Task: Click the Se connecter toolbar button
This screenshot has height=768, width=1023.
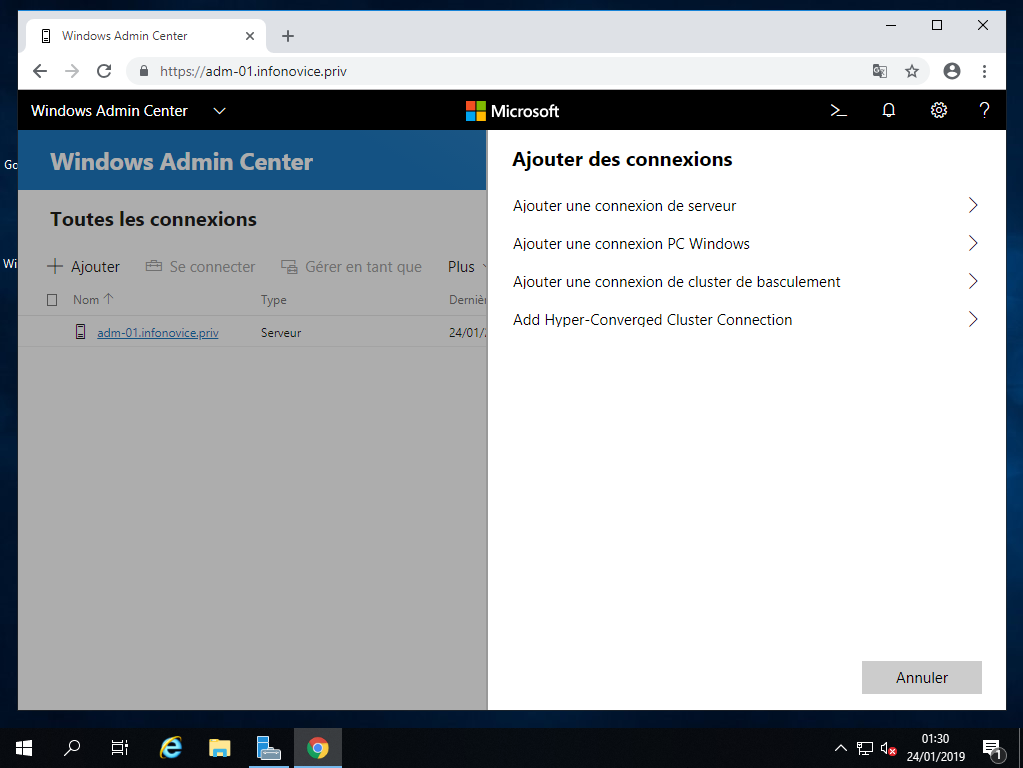Action: tap(200, 266)
